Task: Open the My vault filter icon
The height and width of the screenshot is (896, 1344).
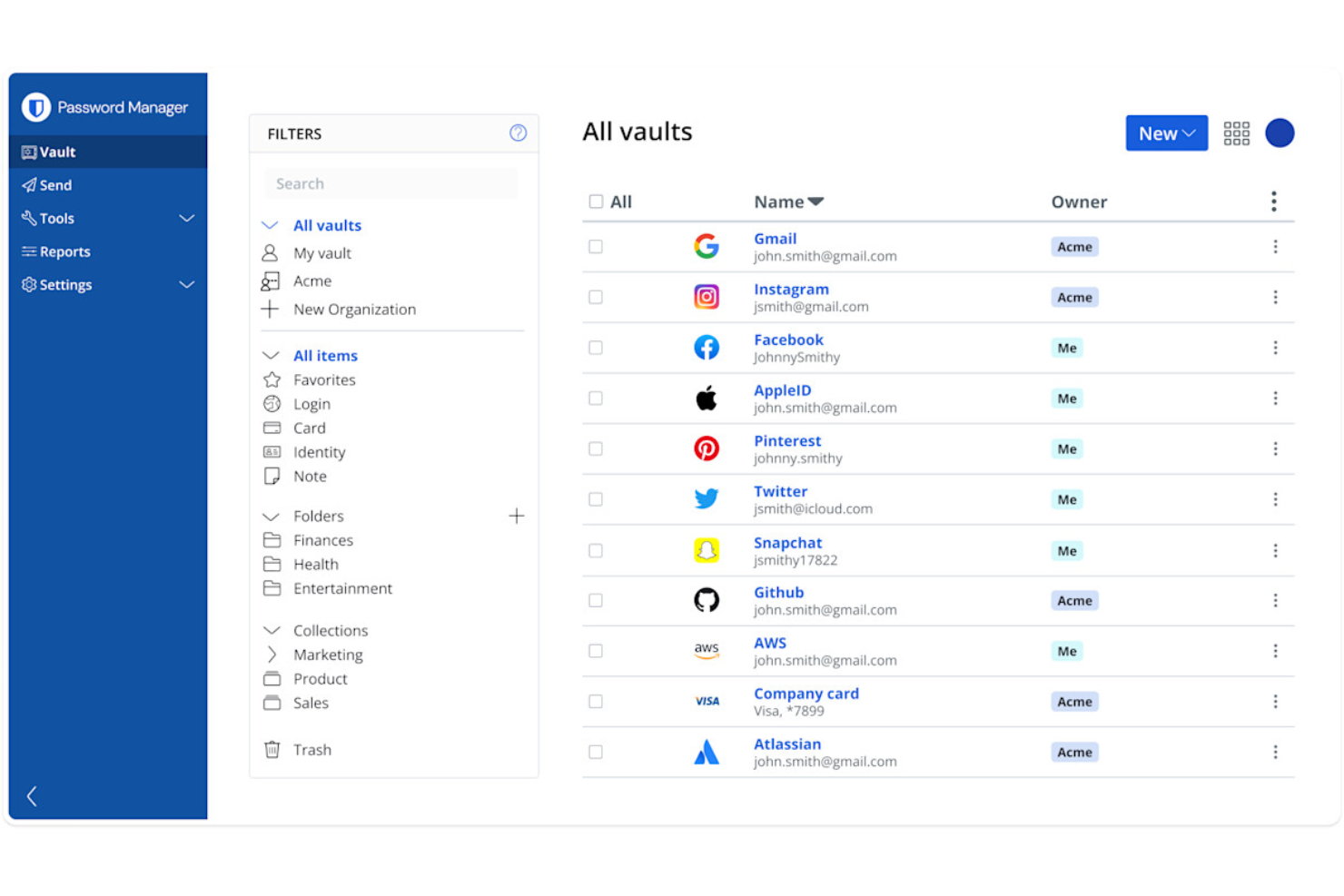Action: coord(271,252)
